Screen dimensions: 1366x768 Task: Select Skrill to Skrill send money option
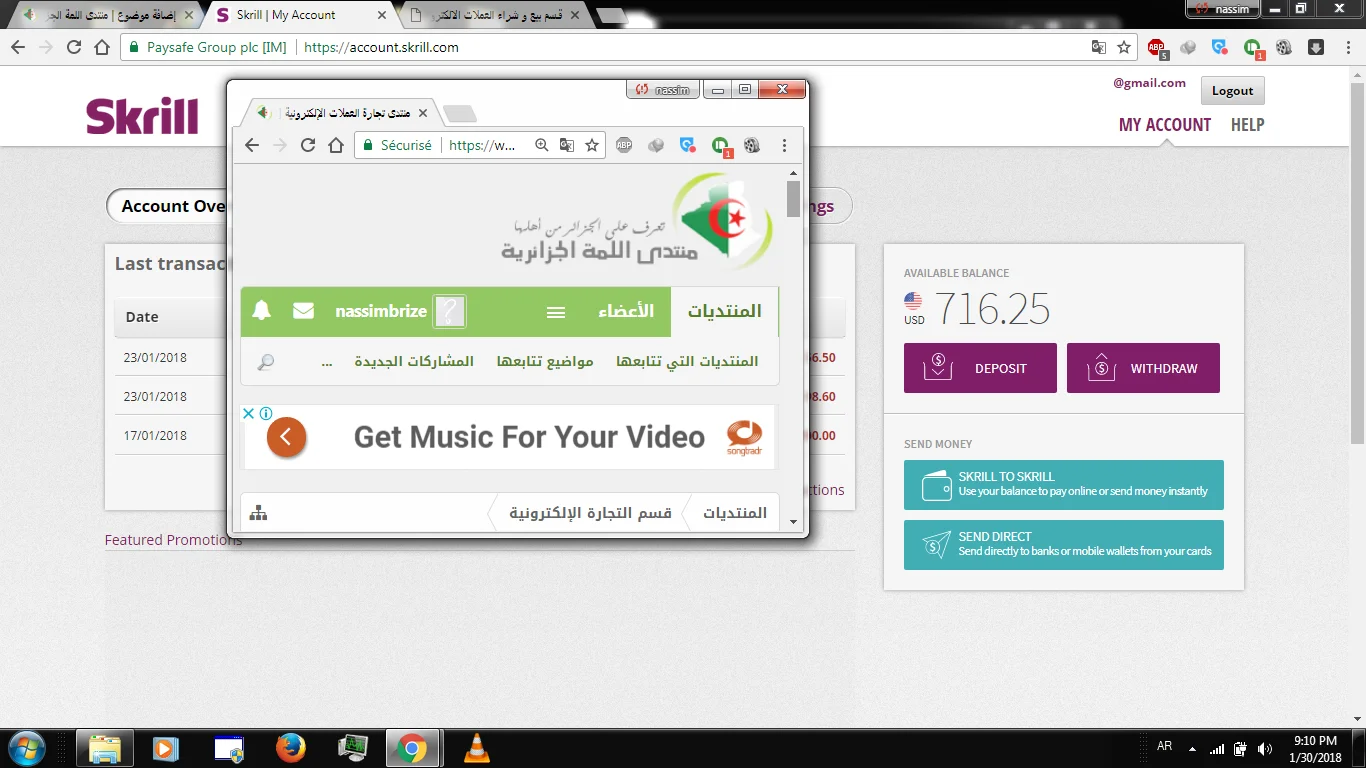pyautogui.click(x=1063, y=484)
